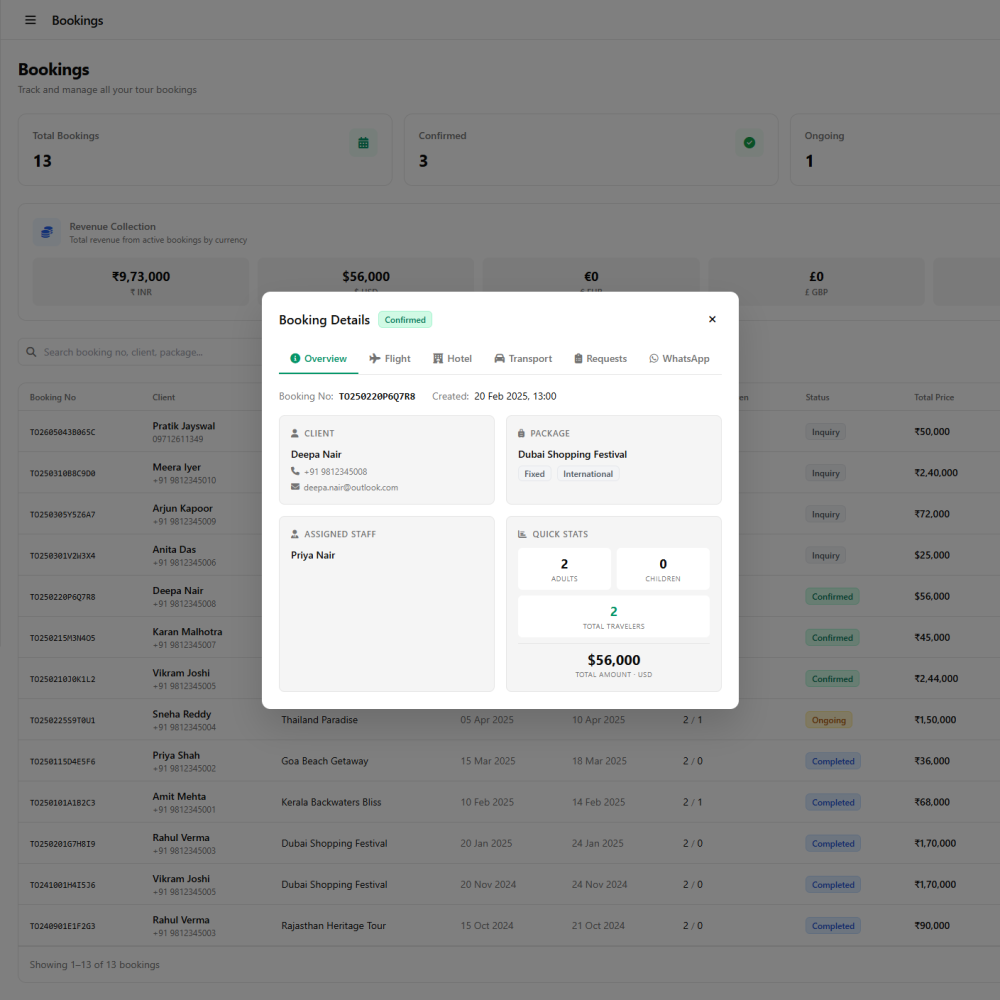This screenshot has width=1000, height=1000.
Task: Click booking number TO250305Y5Z6A7
Action: pos(62,515)
